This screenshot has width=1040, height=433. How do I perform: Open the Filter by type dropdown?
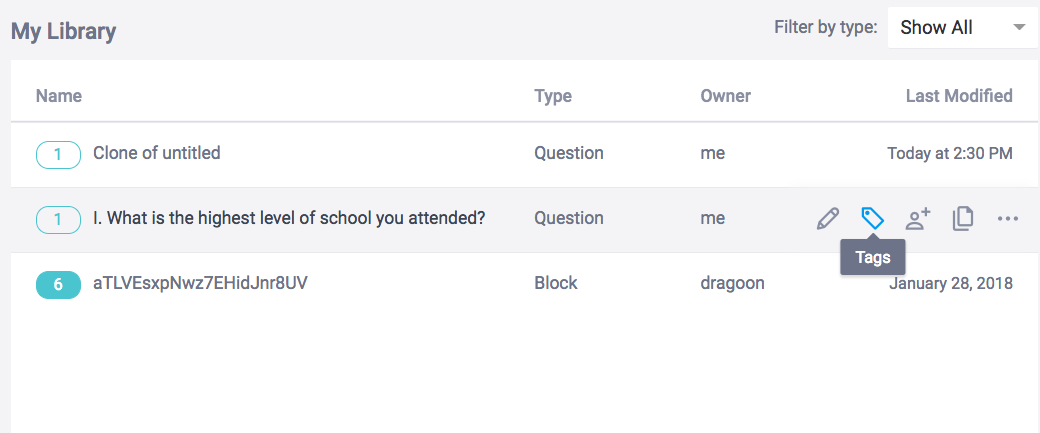tap(962, 28)
